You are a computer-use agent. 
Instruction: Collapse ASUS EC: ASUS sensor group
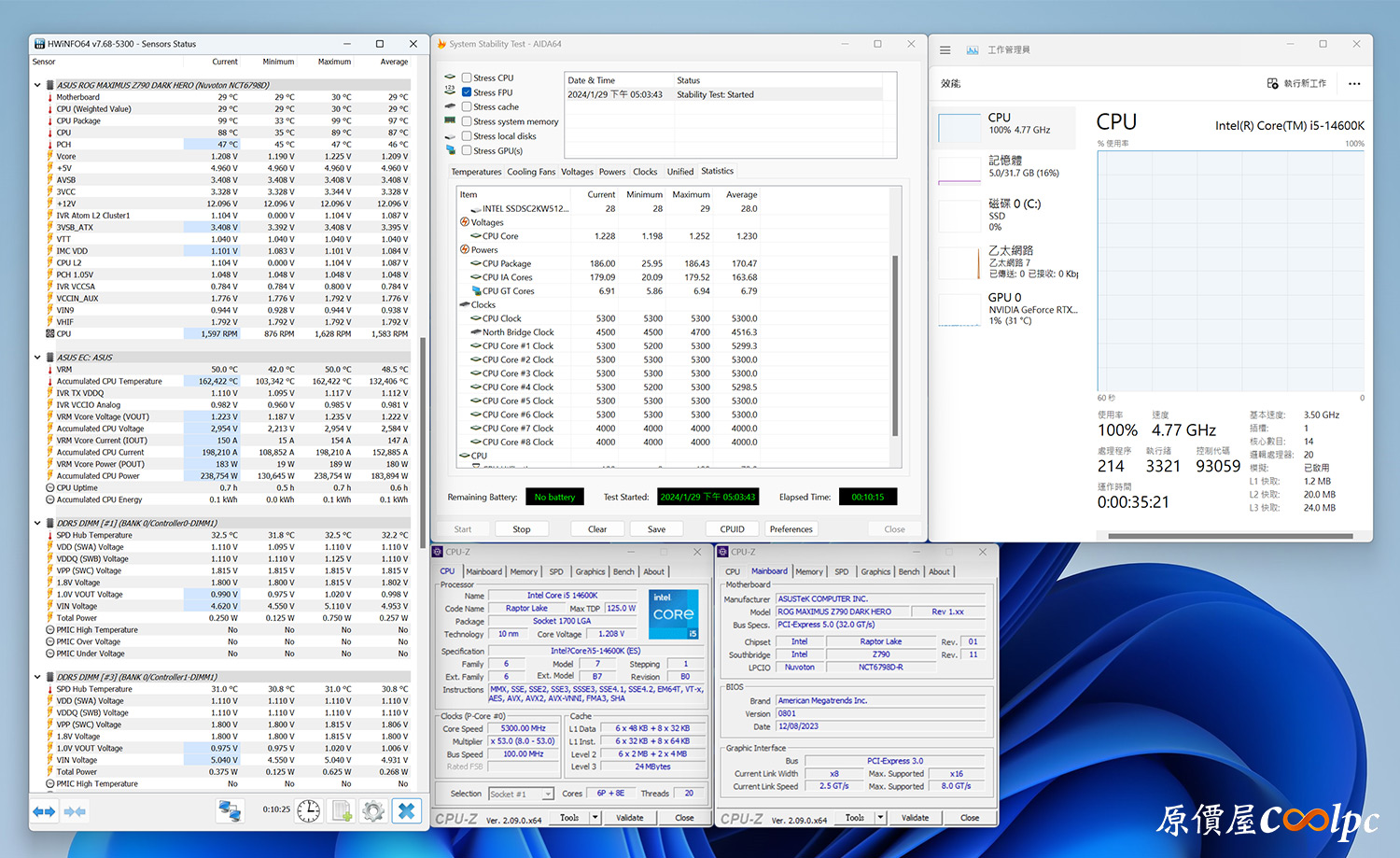(37, 357)
